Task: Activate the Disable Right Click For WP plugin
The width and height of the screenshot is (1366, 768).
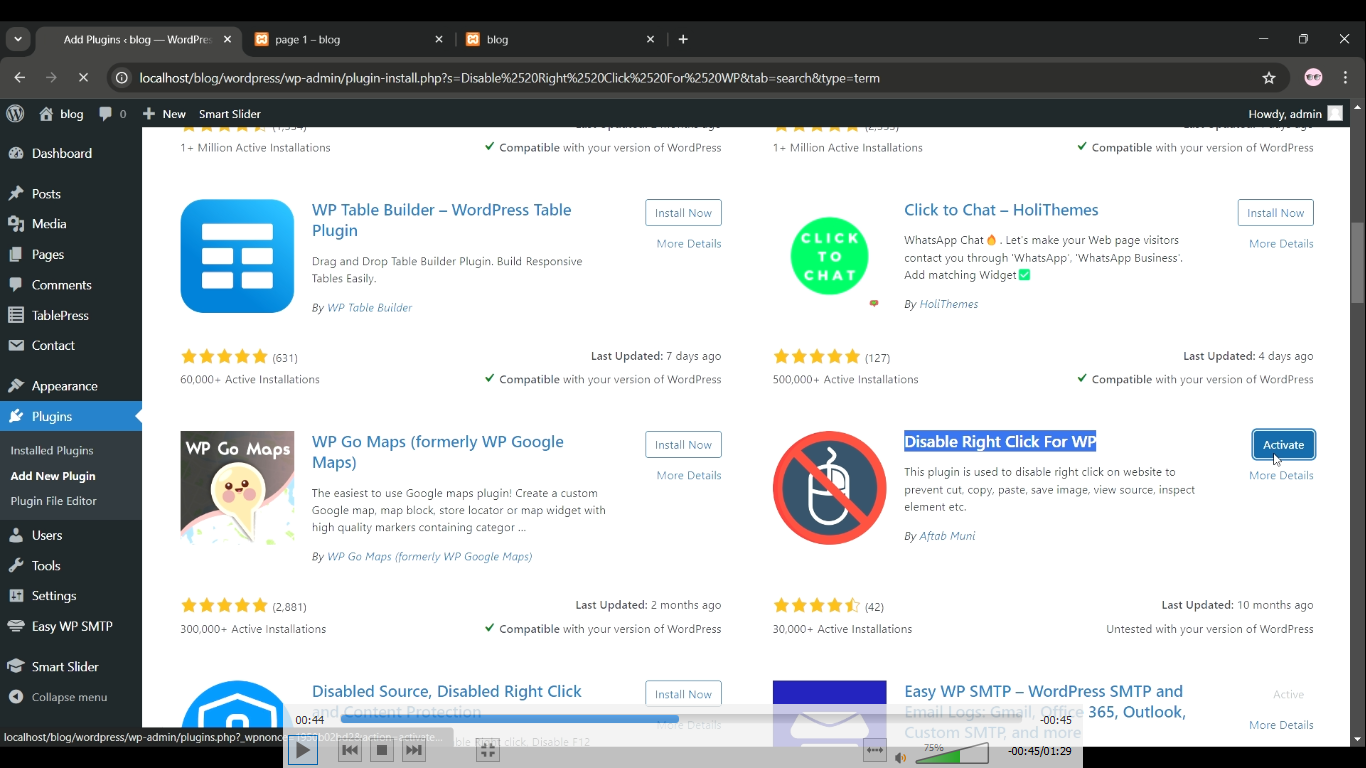Action: point(1283,445)
